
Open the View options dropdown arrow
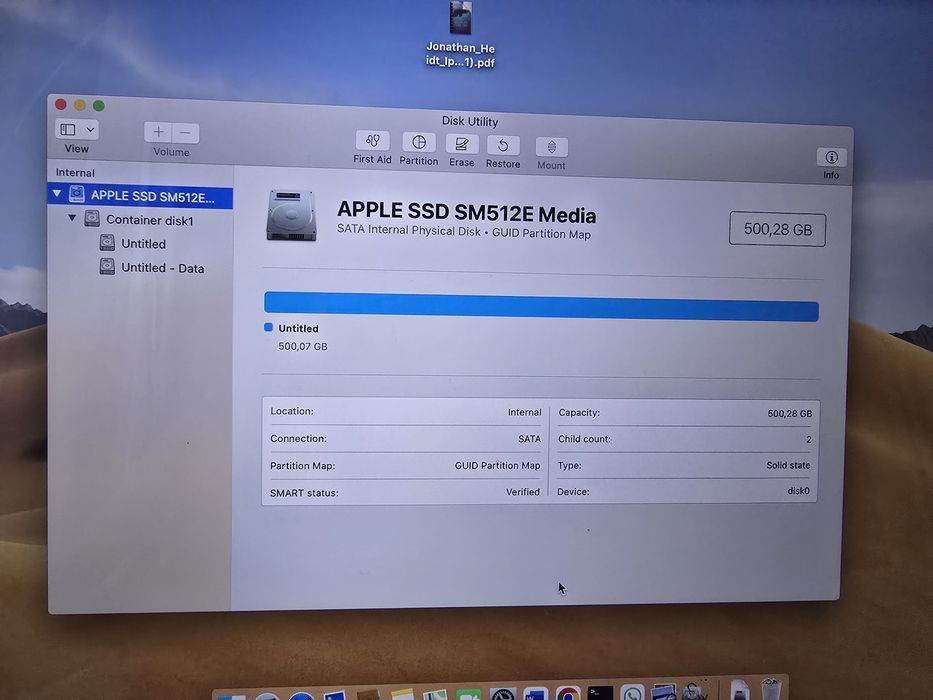90,130
